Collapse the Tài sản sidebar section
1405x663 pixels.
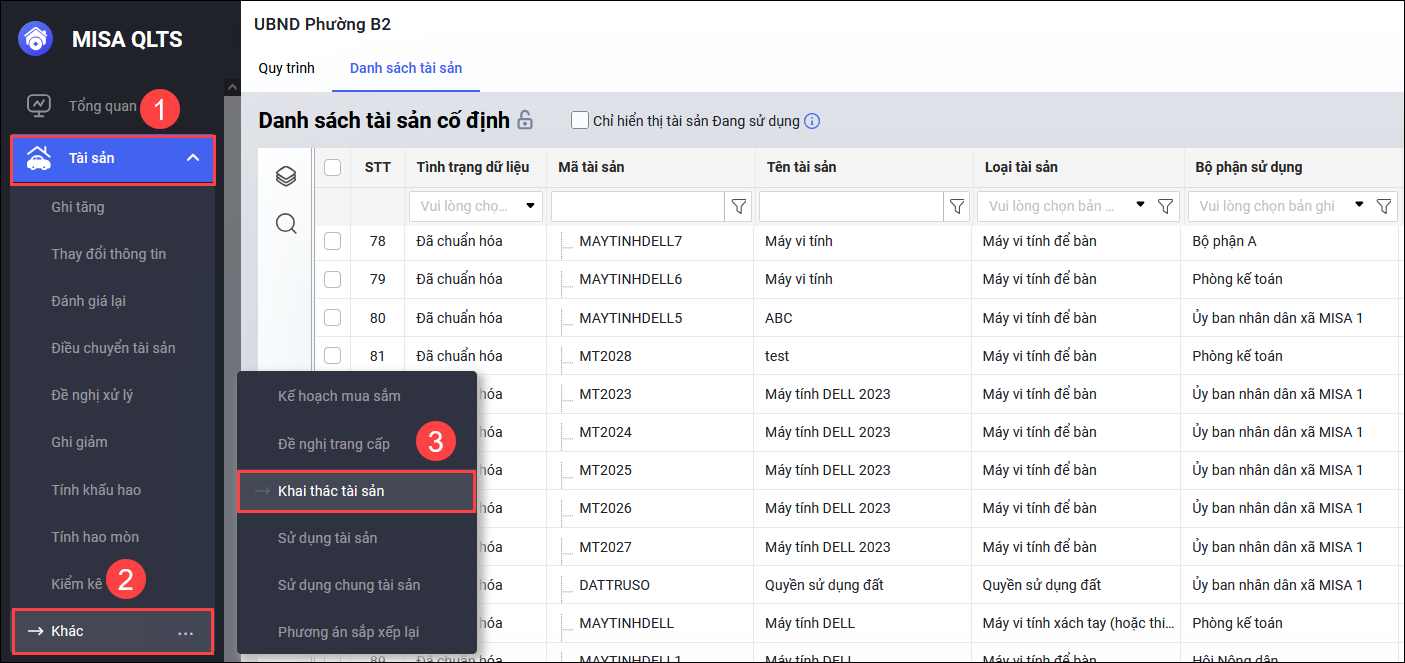tap(193, 158)
